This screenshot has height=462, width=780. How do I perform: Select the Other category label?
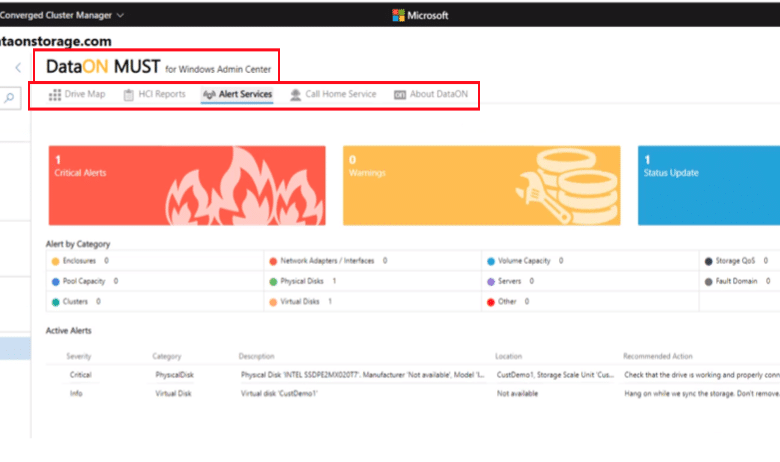coord(507,301)
